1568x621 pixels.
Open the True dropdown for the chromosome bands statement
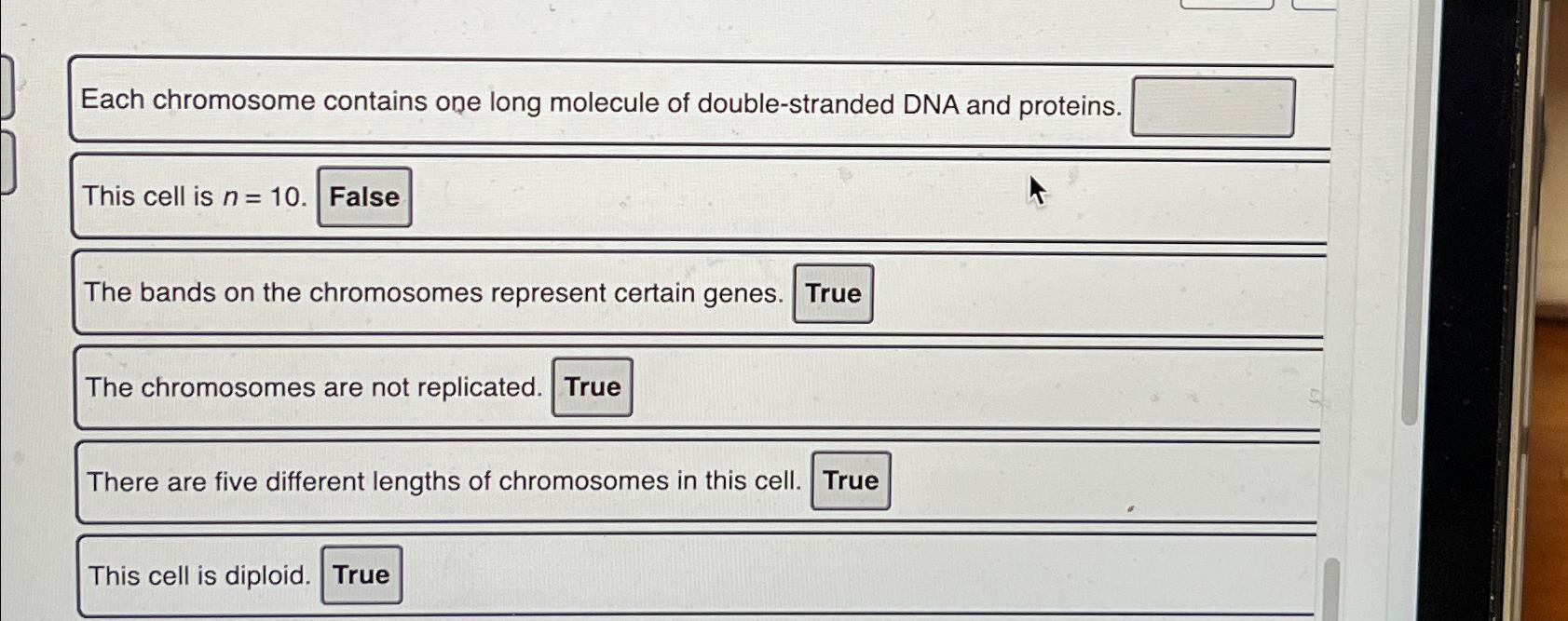coord(833,293)
